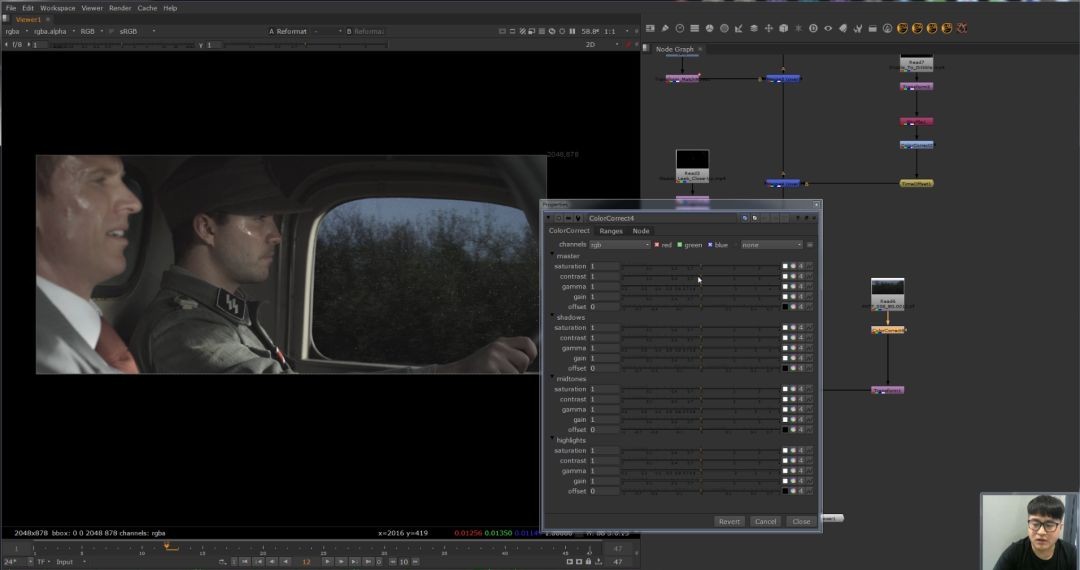The image size is (1080, 570).
Task: Toggle the 4-channel button for highlights saturation
Action: tap(801, 450)
